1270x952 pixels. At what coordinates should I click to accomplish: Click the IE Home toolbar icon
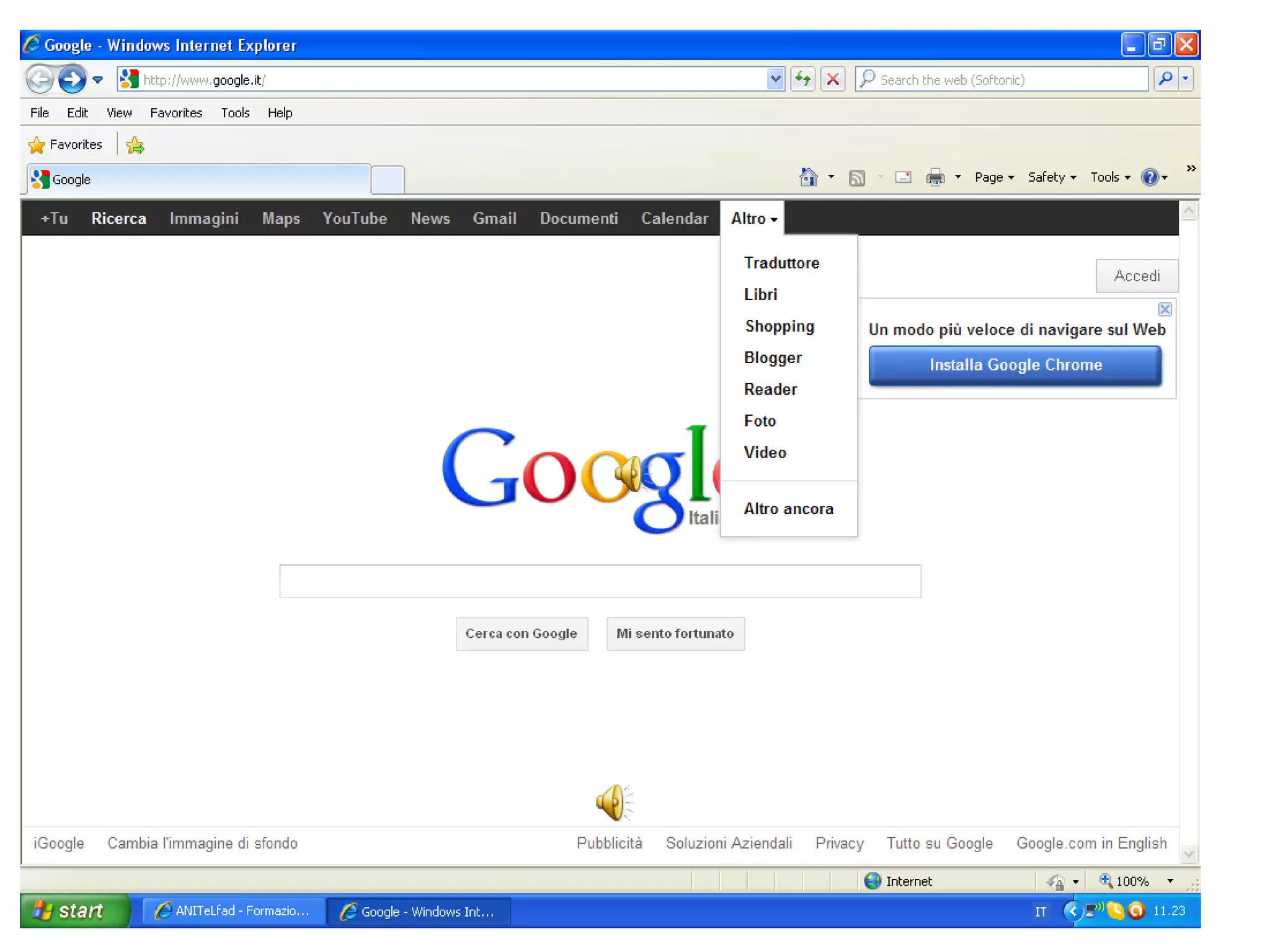coord(808,177)
